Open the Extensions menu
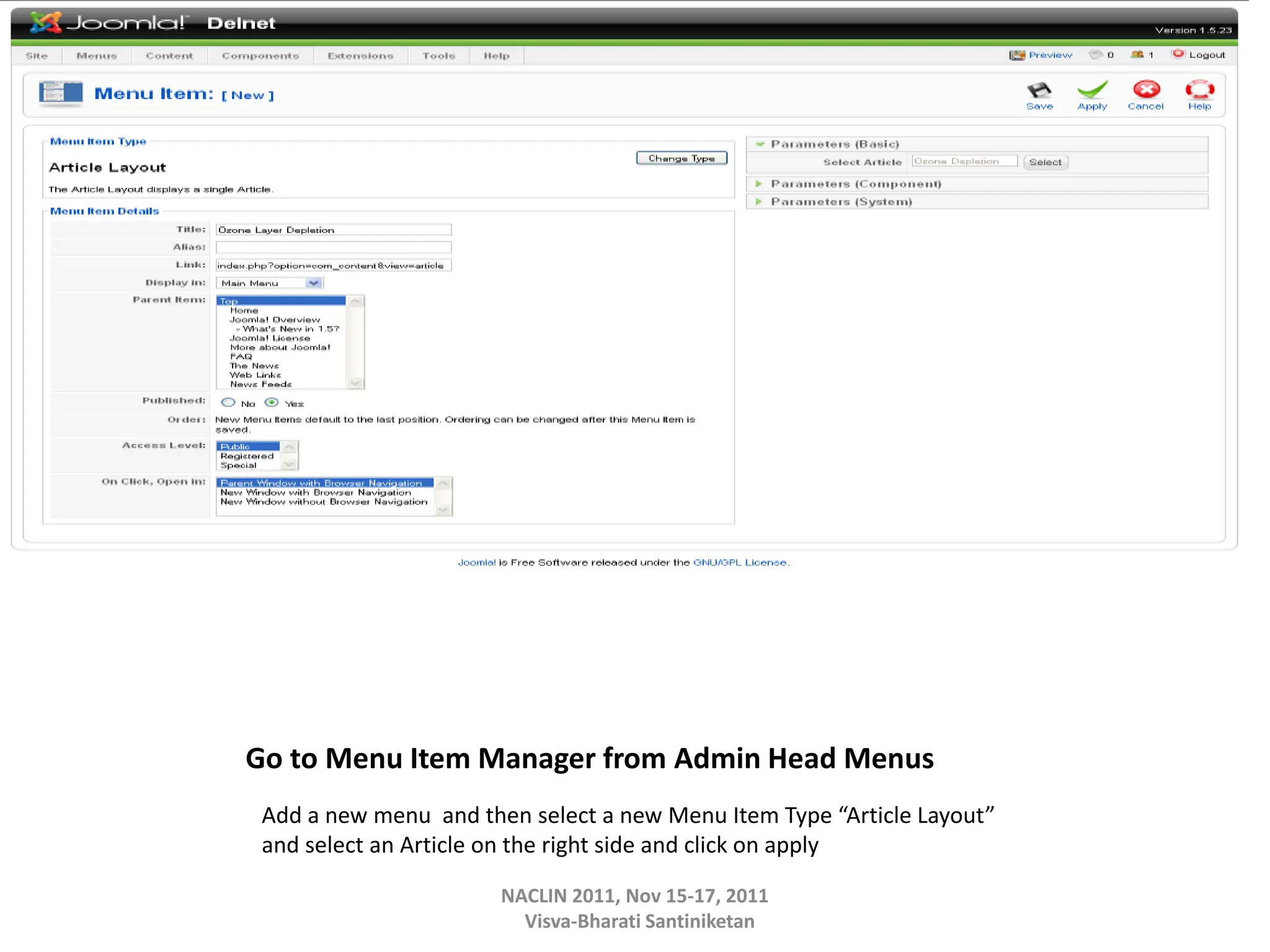This screenshot has width=1270, height=952. click(x=360, y=56)
